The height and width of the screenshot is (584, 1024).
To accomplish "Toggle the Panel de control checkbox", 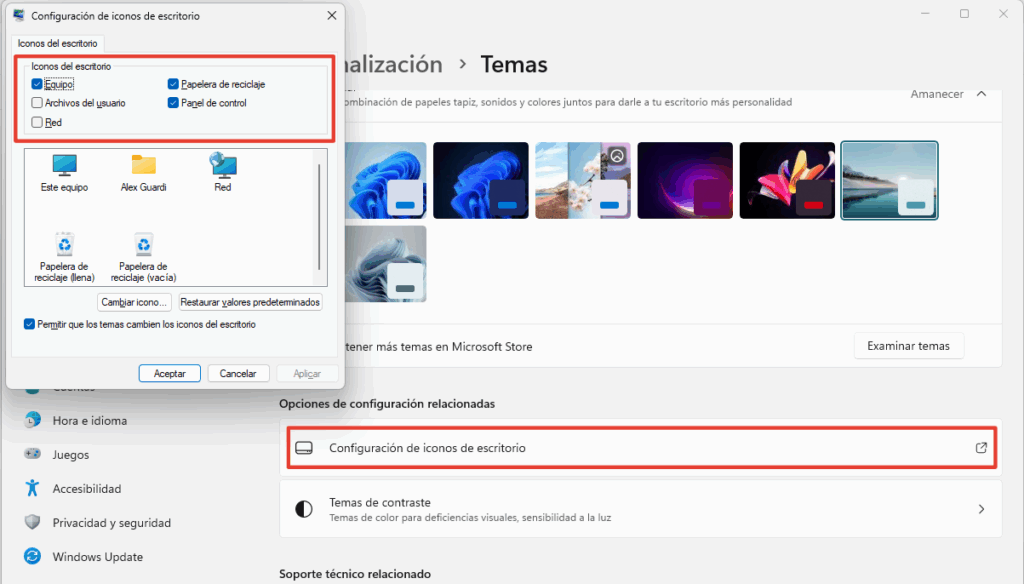I will coord(174,103).
